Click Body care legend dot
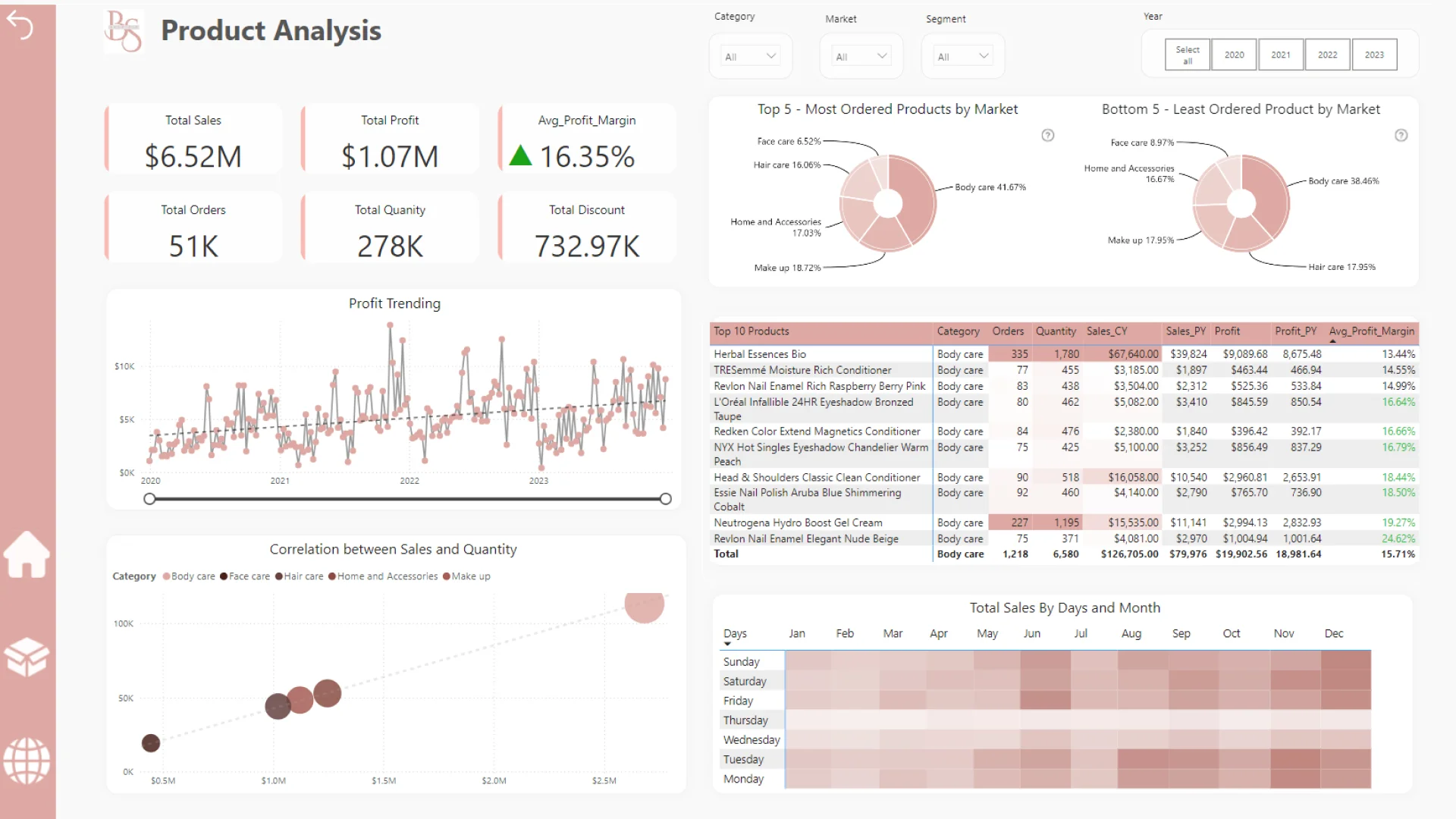 166,576
